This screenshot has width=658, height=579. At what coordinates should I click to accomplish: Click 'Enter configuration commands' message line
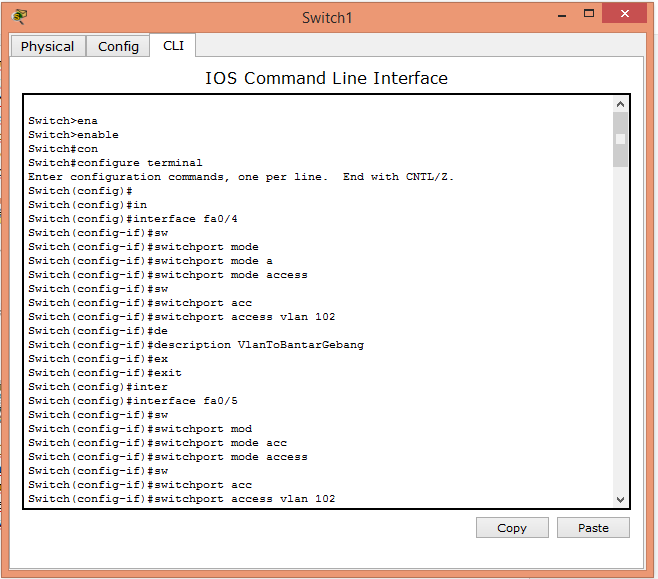point(241,177)
